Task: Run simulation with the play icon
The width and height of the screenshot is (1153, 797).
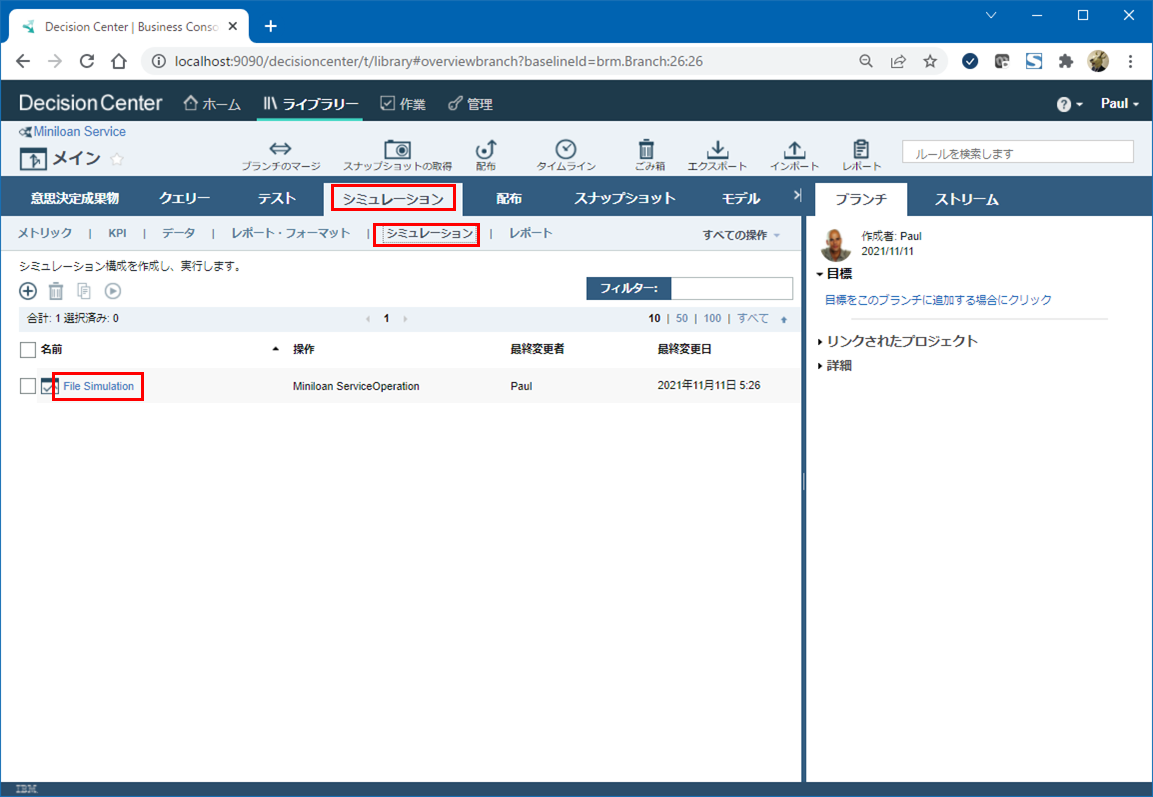Action: [x=113, y=291]
